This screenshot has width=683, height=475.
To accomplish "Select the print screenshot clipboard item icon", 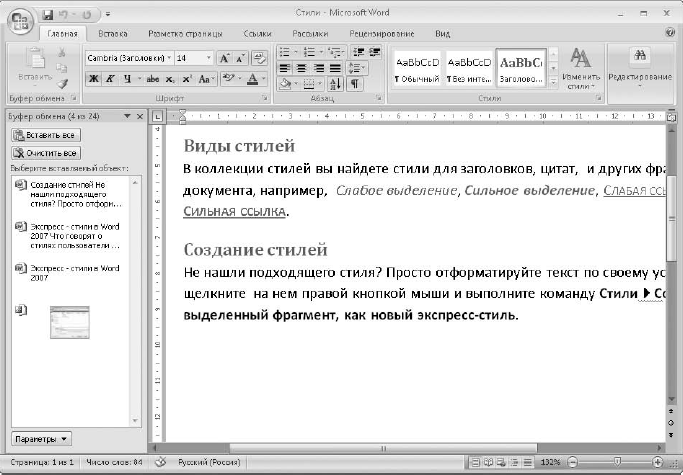I will (20, 311).
